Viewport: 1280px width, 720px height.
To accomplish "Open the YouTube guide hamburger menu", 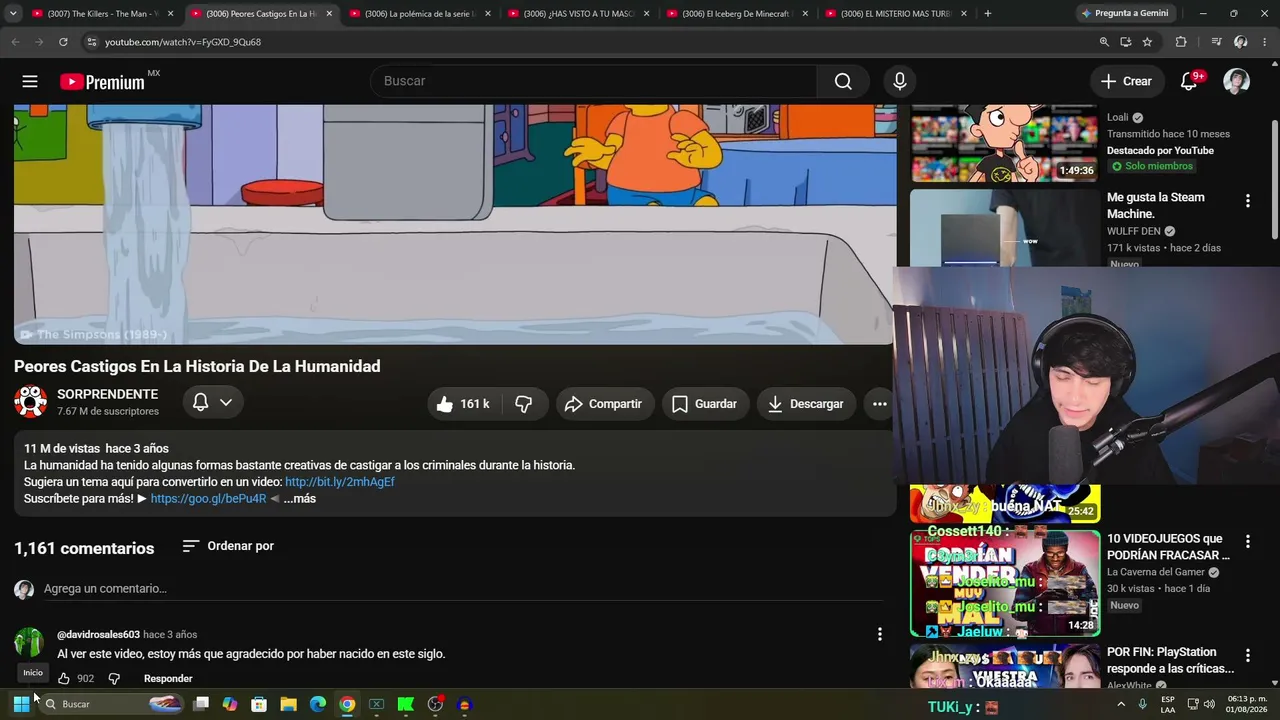I will (x=30, y=81).
